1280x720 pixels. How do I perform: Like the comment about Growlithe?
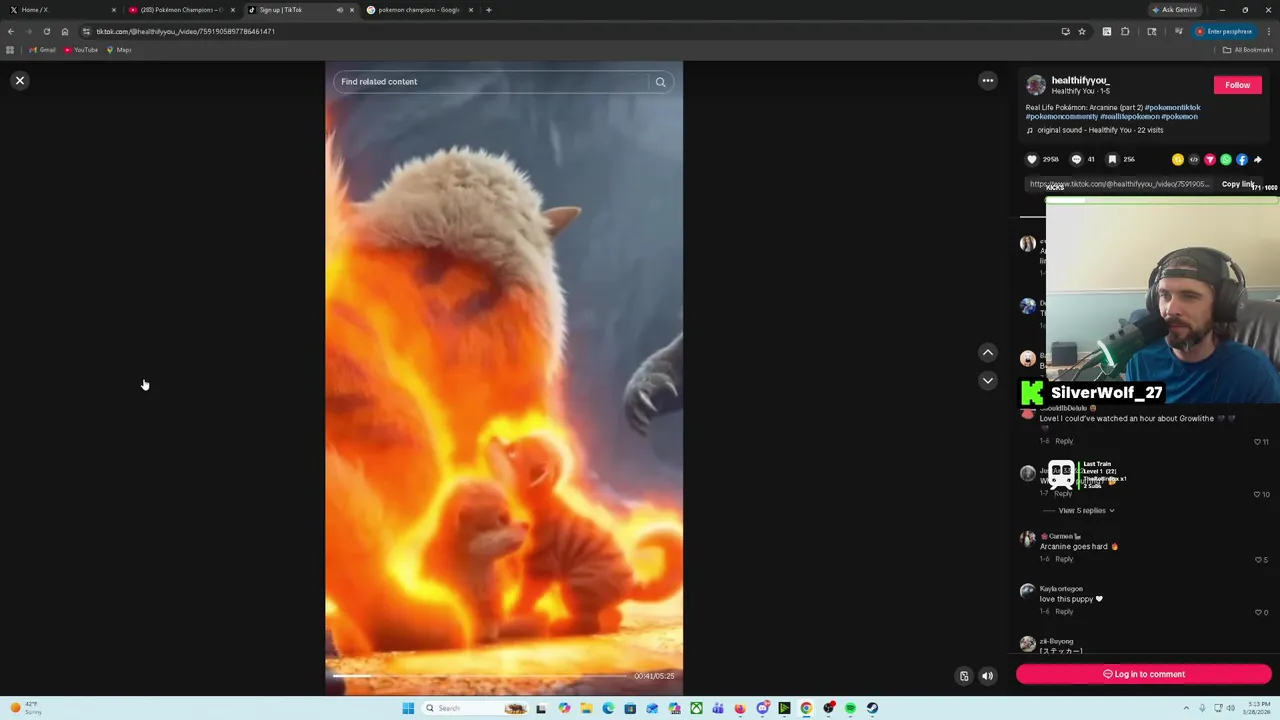click(1258, 441)
